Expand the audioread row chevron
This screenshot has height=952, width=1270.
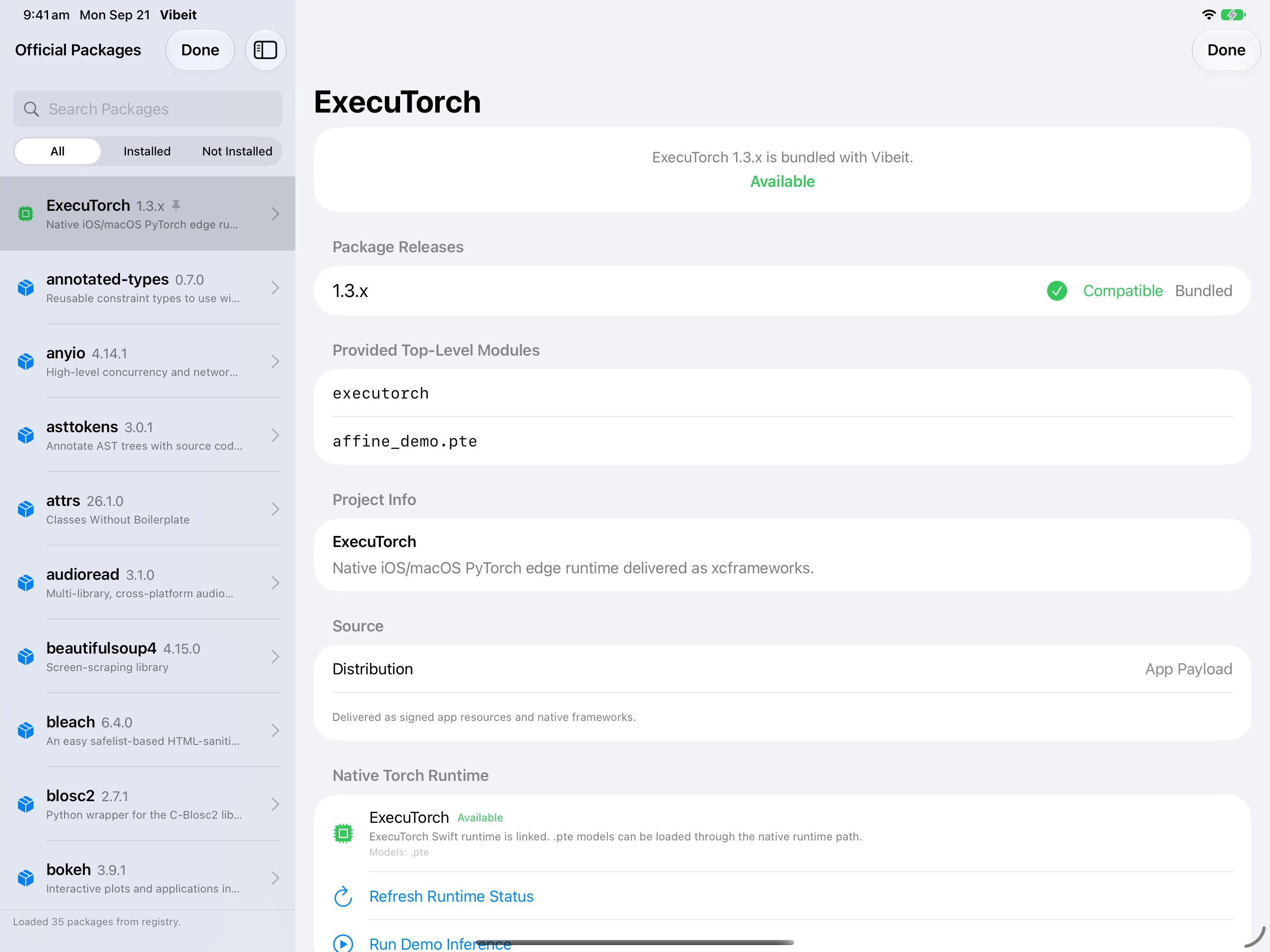(276, 583)
